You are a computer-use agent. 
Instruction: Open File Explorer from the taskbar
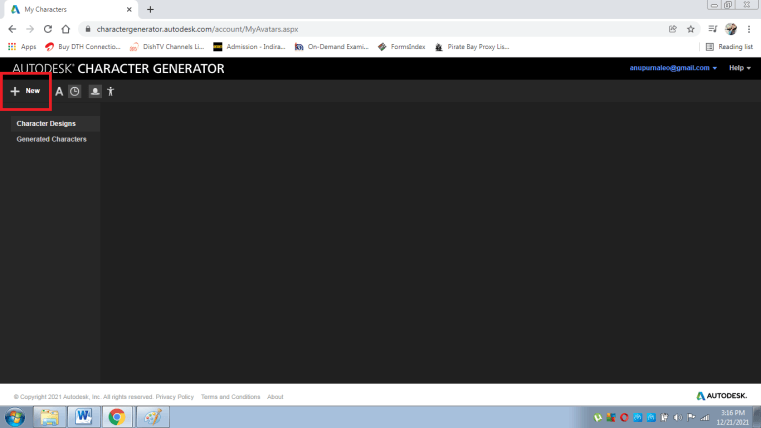click(50, 417)
